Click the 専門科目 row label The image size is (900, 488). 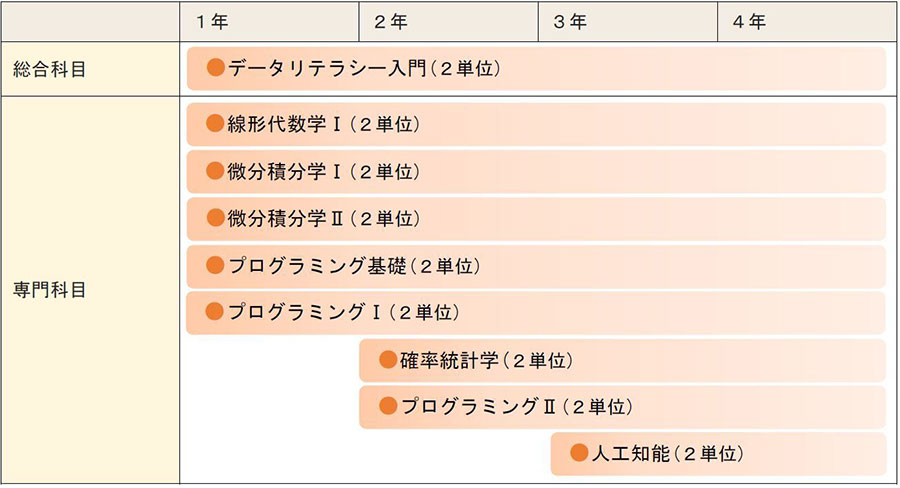click(49, 290)
